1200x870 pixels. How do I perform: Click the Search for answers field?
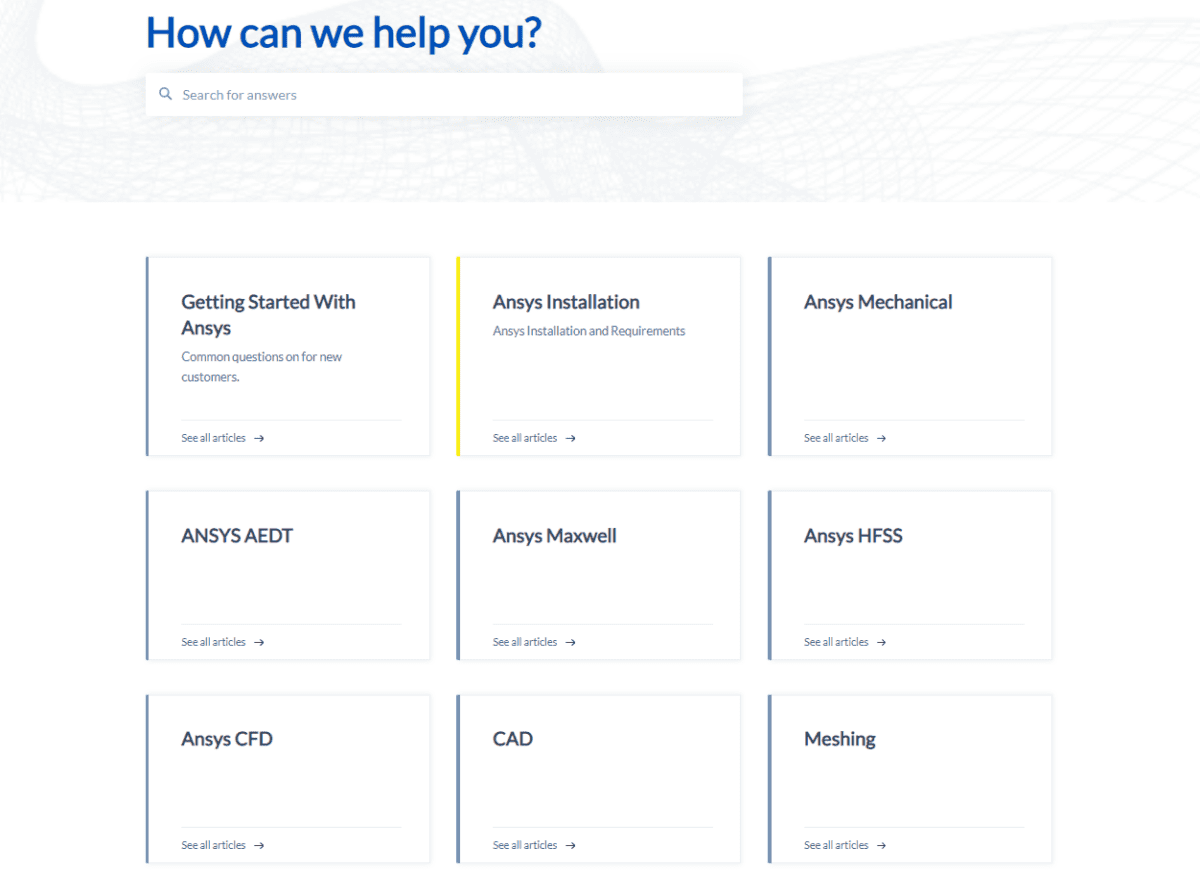tap(450, 95)
